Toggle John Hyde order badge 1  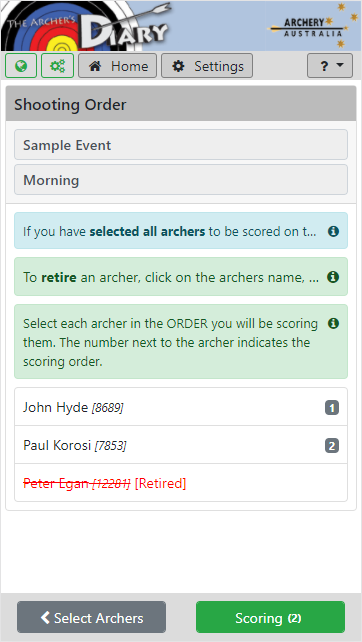click(332, 408)
